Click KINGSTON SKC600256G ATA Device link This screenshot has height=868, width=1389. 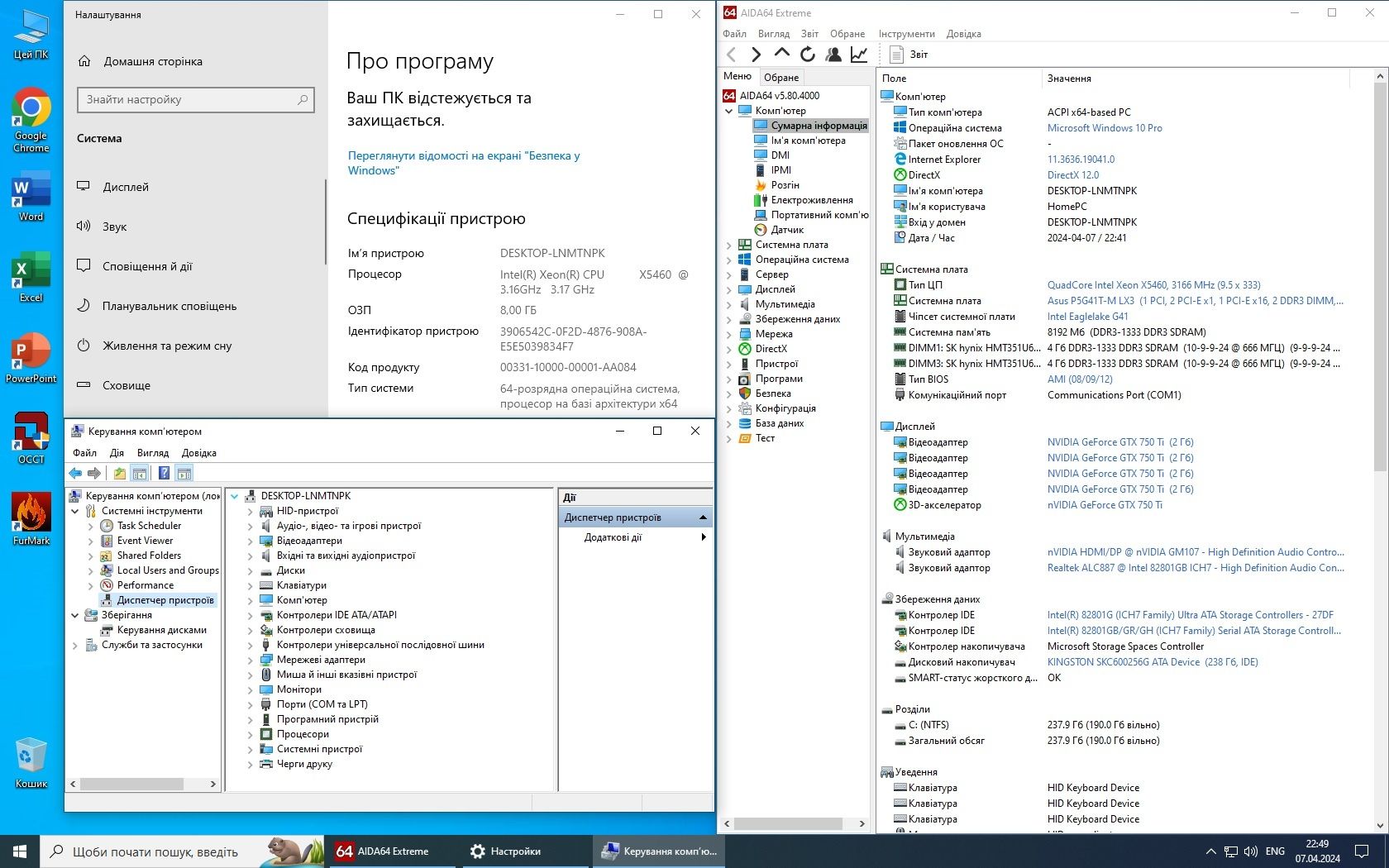point(1153,662)
